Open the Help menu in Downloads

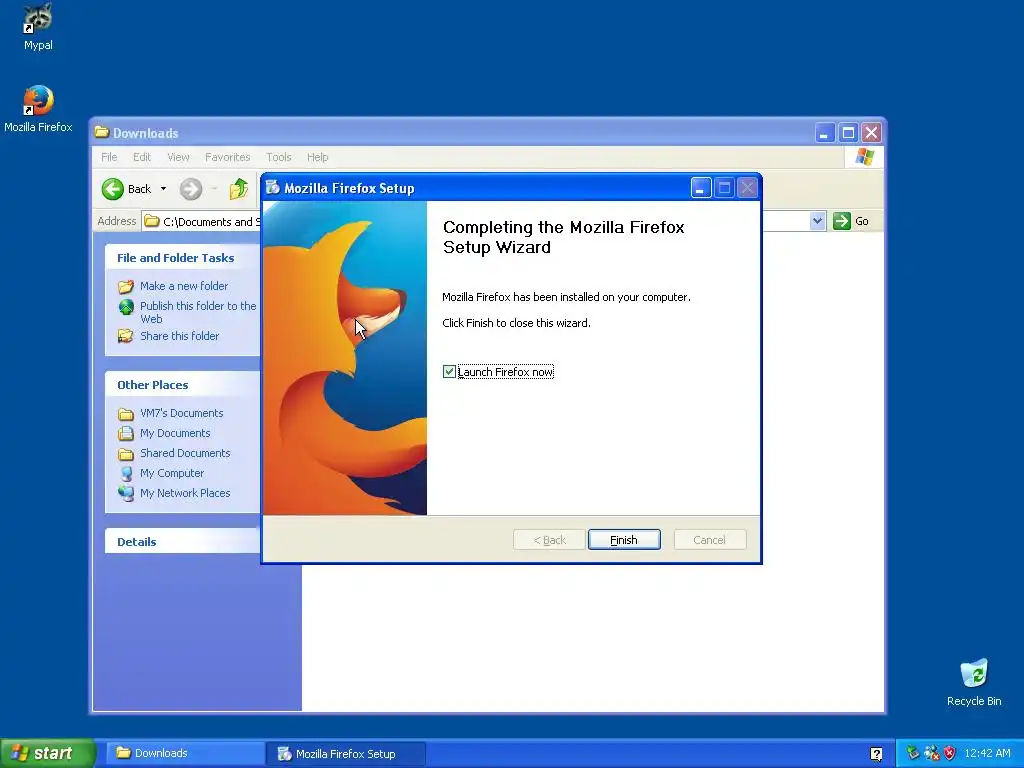coord(317,157)
